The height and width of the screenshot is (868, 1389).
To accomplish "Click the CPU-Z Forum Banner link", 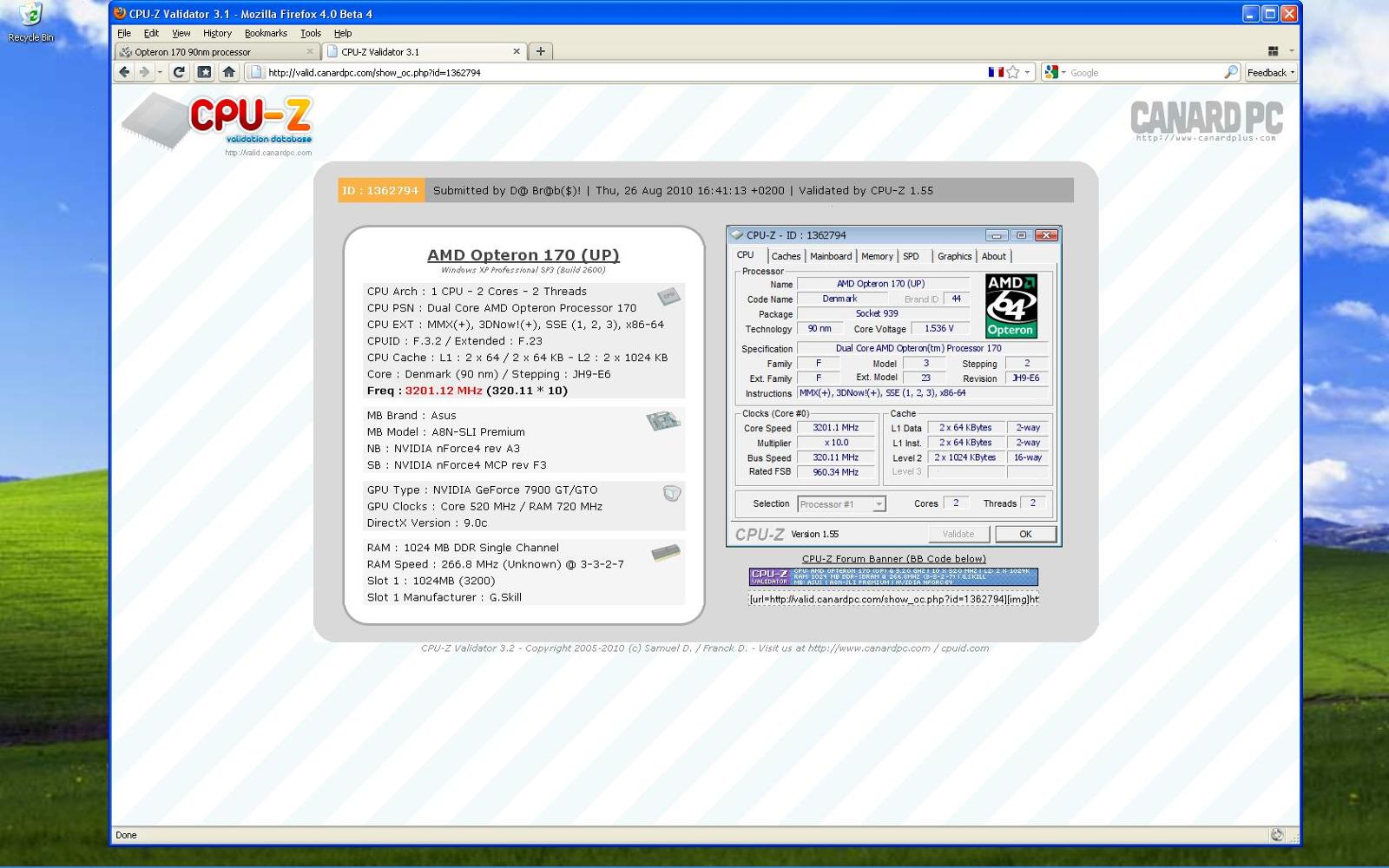I will (x=893, y=559).
